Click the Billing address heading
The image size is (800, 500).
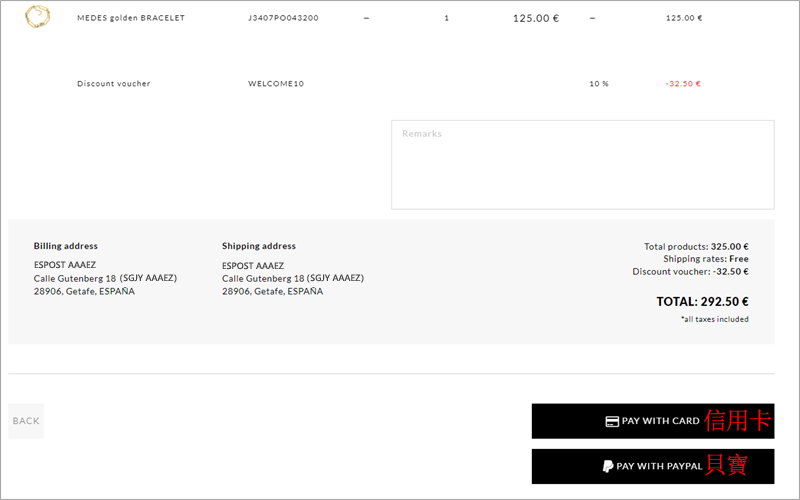pyautogui.click(x=66, y=246)
